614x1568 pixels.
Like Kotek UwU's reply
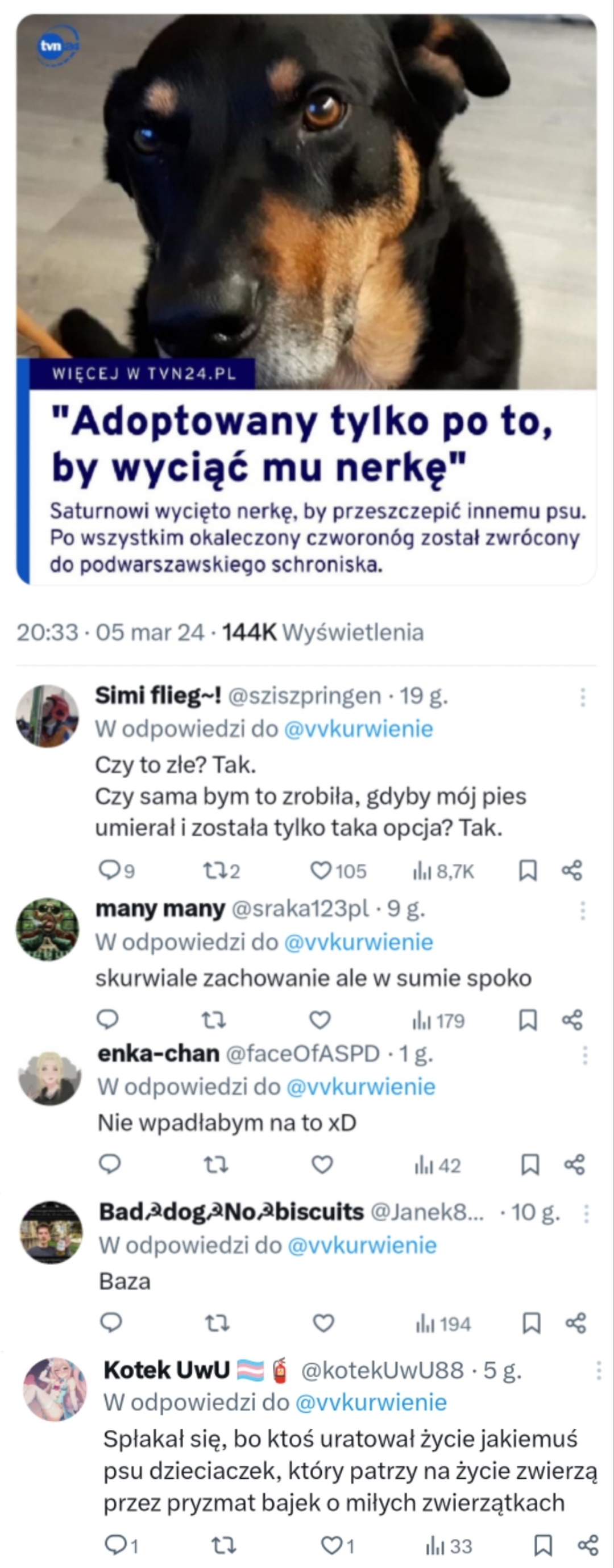pos(331,1545)
